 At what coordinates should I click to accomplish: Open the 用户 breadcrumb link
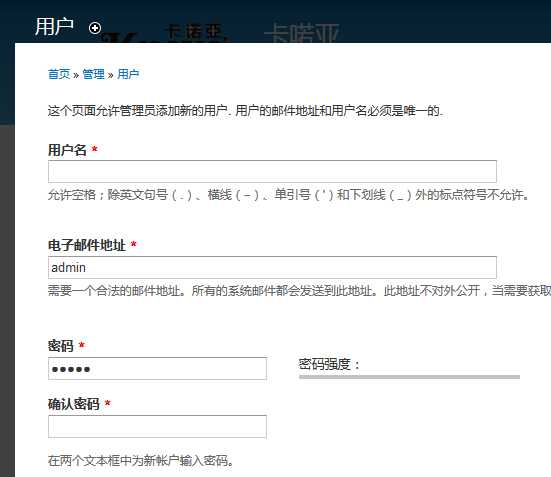[x=128, y=74]
